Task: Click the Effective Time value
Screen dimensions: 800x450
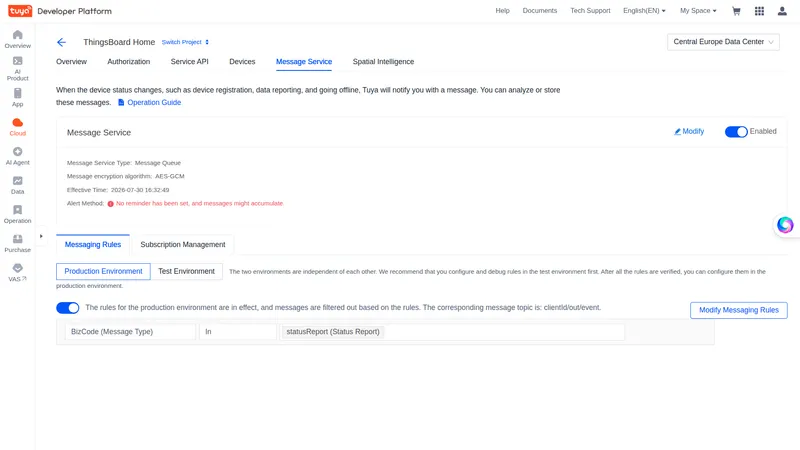Action: tap(140, 190)
